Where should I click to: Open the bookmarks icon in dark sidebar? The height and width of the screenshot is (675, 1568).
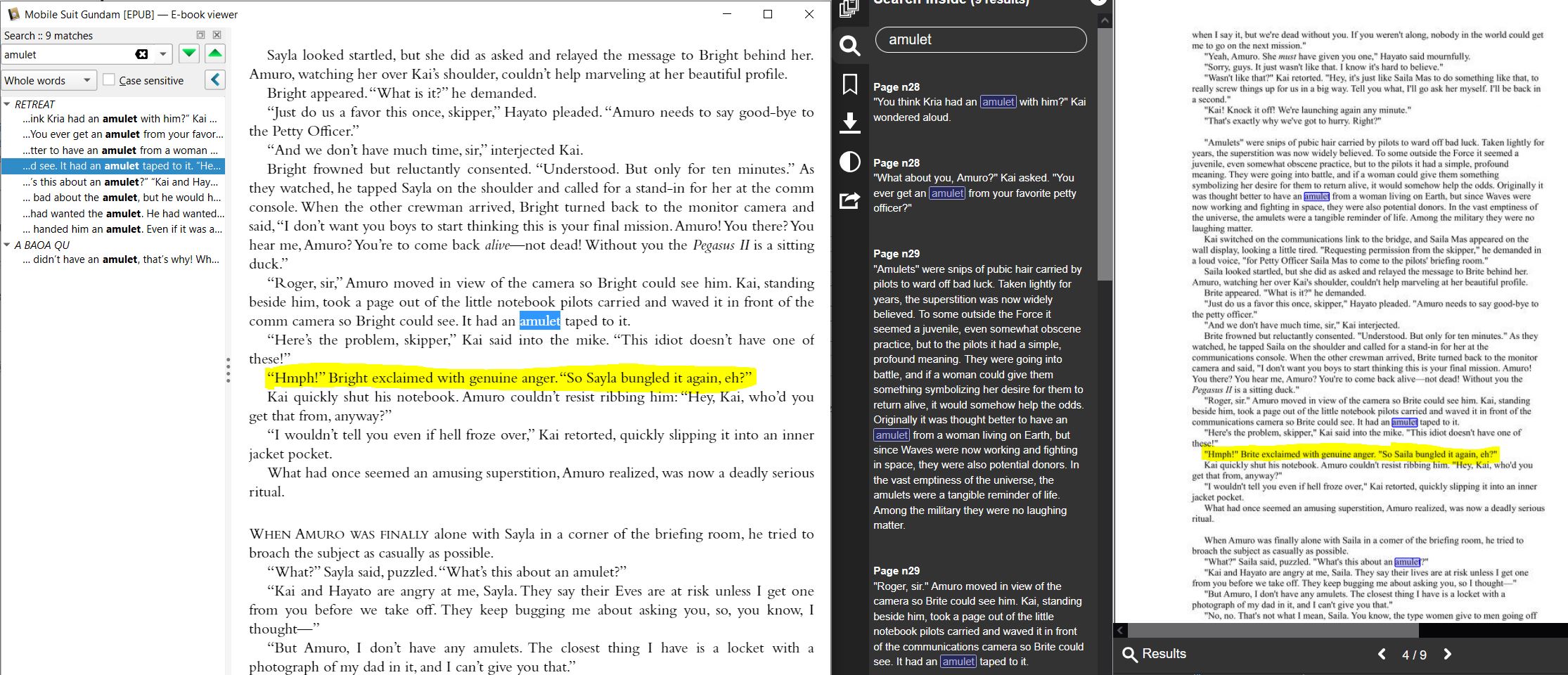(850, 84)
